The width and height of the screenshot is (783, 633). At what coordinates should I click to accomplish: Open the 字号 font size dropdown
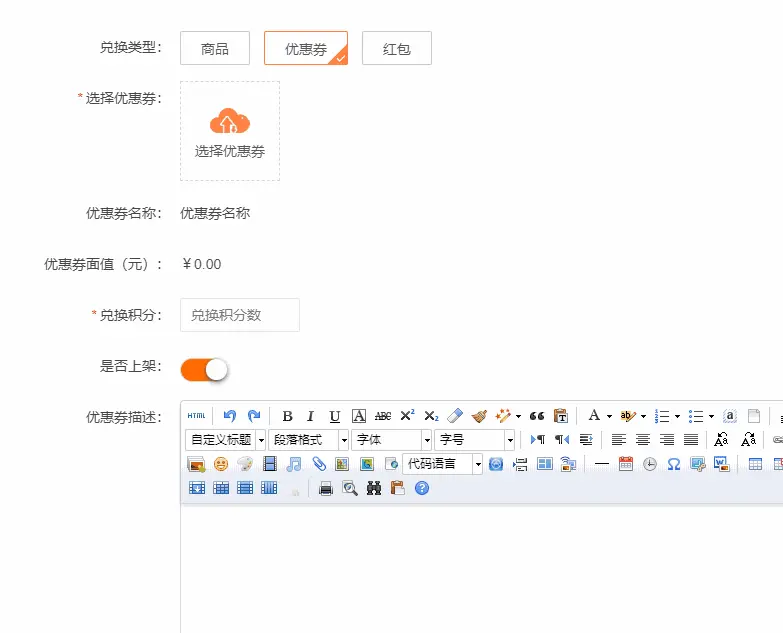coord(475,440)
